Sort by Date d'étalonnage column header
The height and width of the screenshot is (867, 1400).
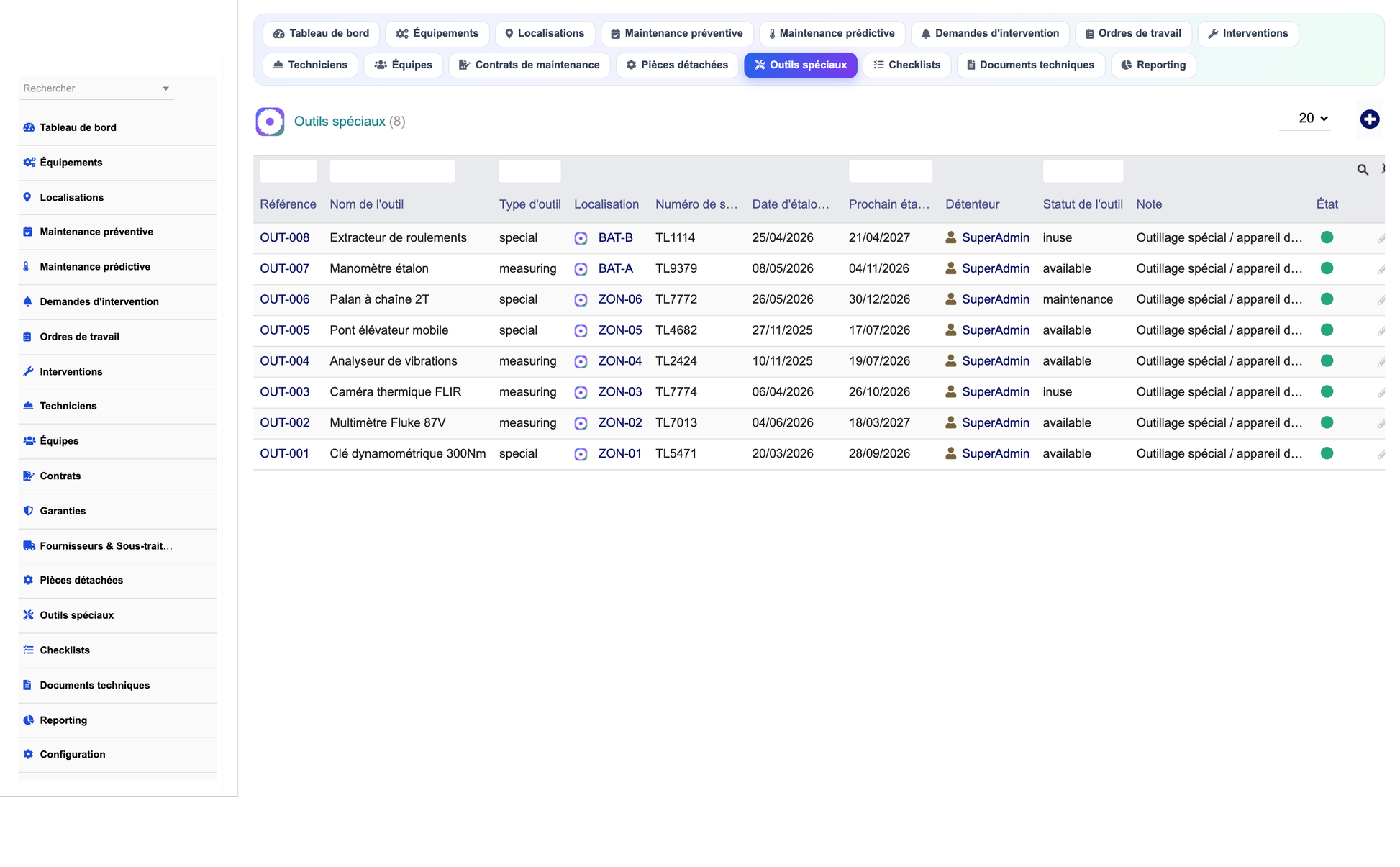click(790, 204)
